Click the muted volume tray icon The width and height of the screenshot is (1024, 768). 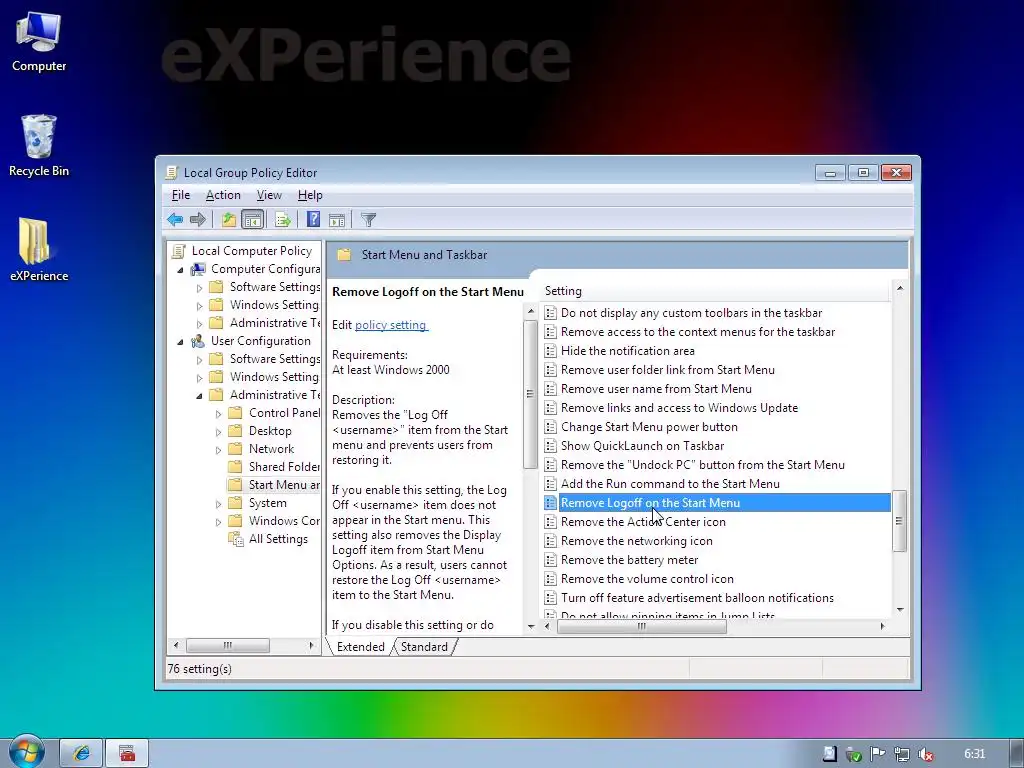(x=925, y=754)
